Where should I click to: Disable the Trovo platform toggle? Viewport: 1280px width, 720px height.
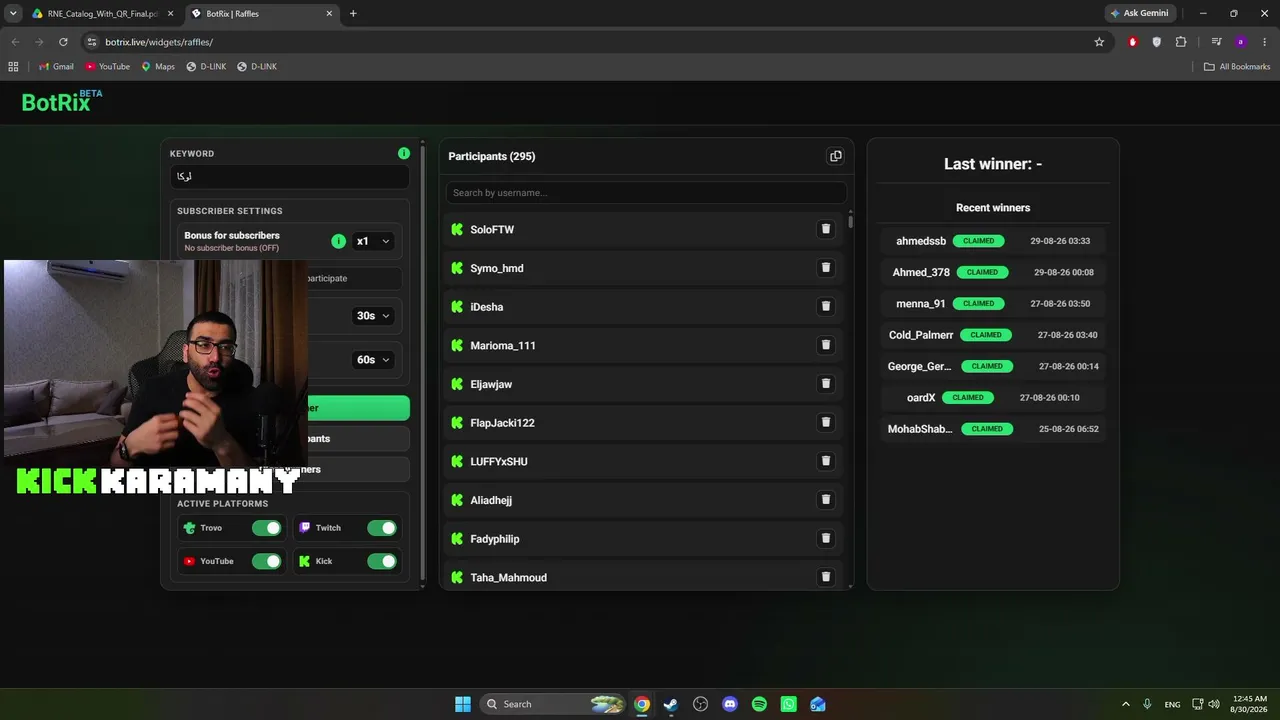(x=267, y=528)
